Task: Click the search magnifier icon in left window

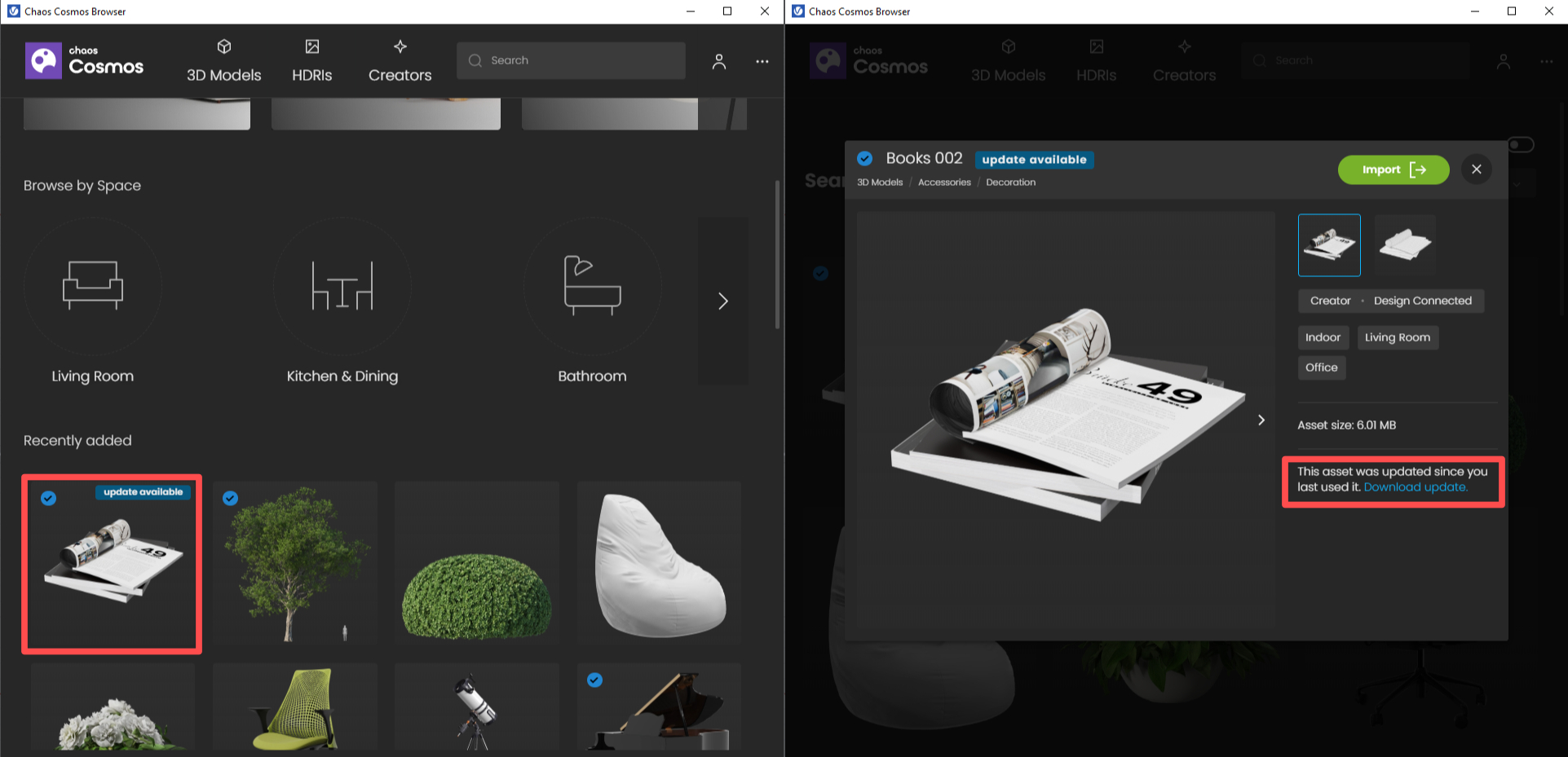Action: coord(475,60)
